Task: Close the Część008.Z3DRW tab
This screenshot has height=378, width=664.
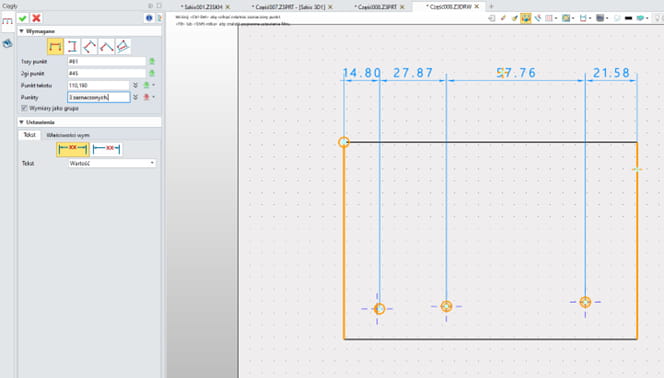Action: [477, 7]
